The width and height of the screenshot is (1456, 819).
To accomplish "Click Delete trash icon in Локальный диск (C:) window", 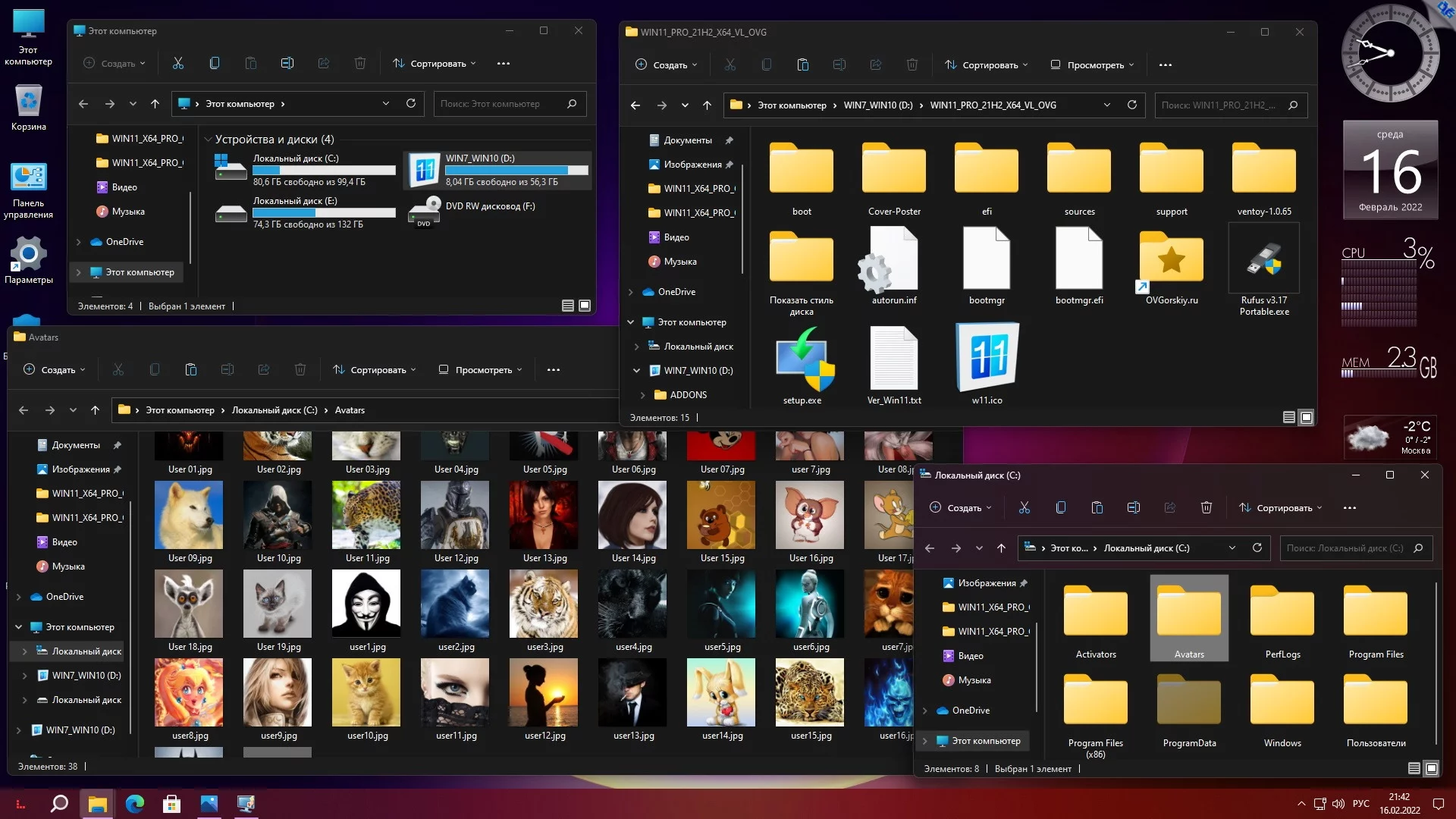I will 1206,507.
